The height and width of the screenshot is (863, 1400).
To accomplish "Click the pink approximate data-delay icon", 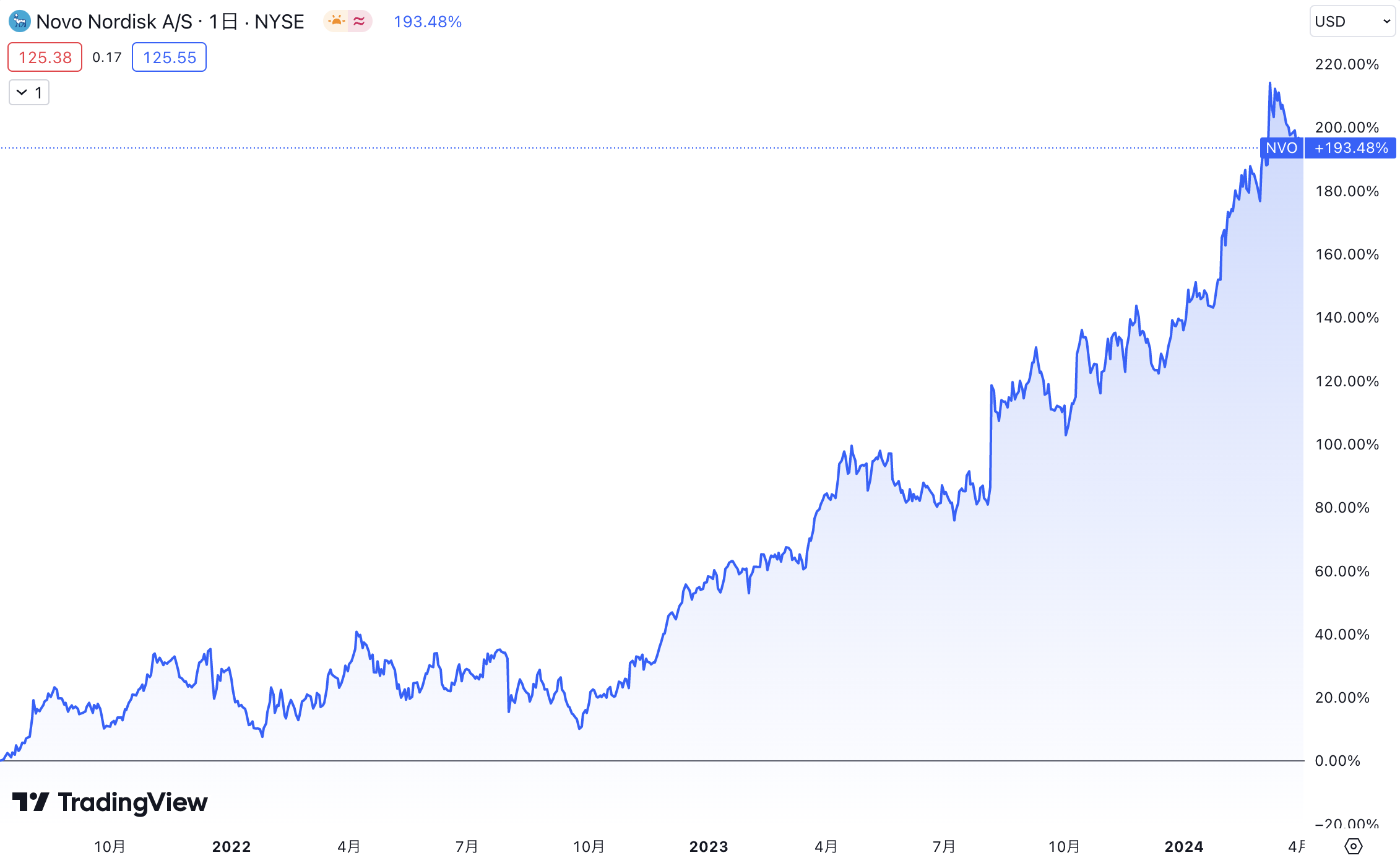I will (x=360, y=22).
